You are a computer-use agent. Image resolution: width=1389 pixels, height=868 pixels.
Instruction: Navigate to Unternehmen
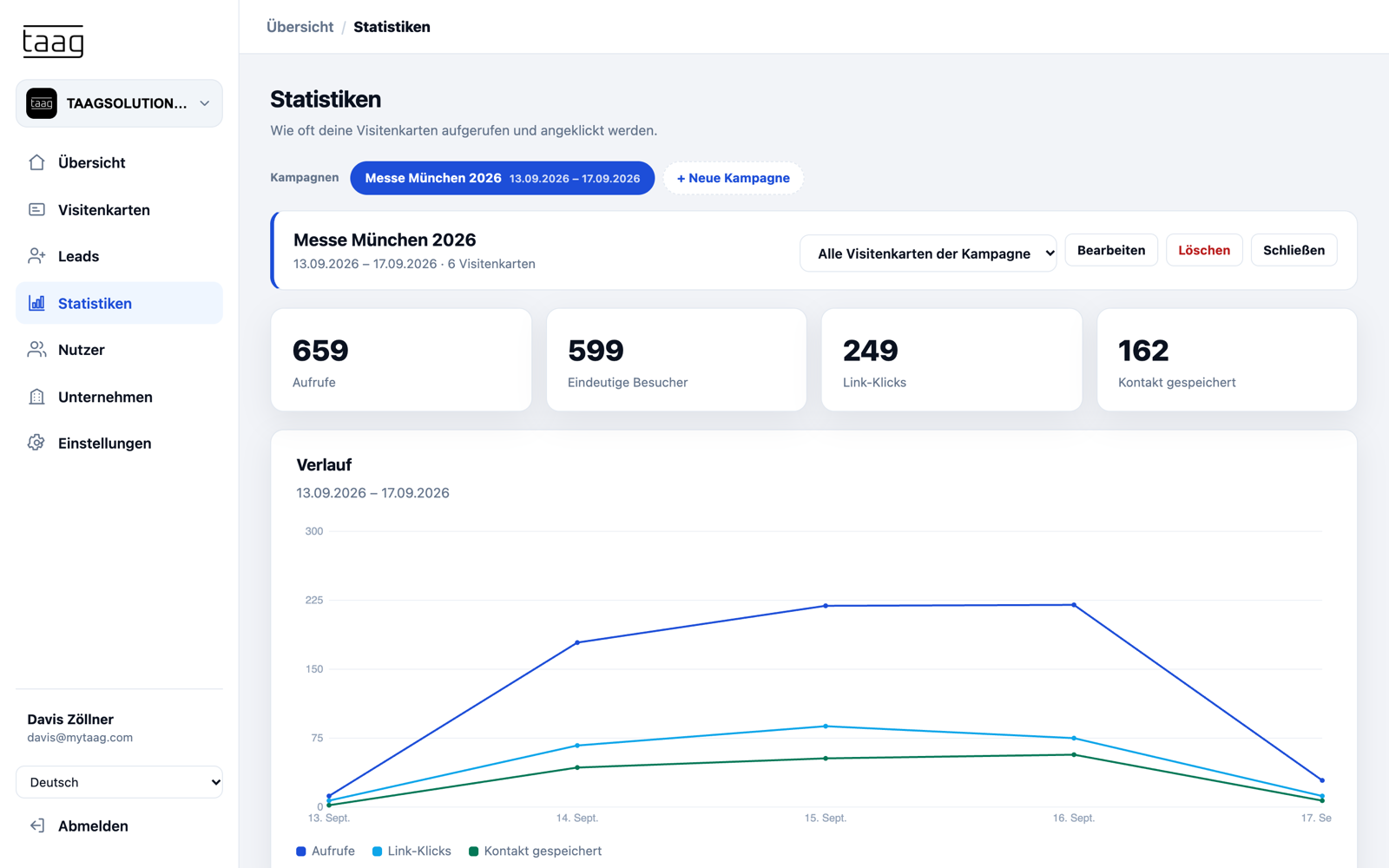pyautogui.click(x=119, y=397)
